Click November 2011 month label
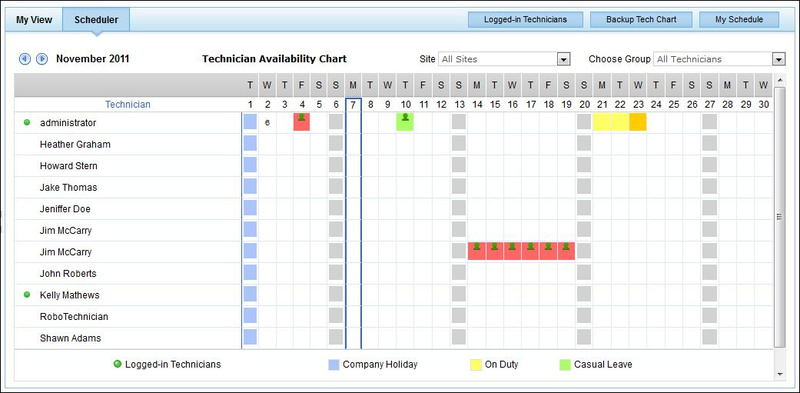800x393 pixels. (x=92, y=59)
